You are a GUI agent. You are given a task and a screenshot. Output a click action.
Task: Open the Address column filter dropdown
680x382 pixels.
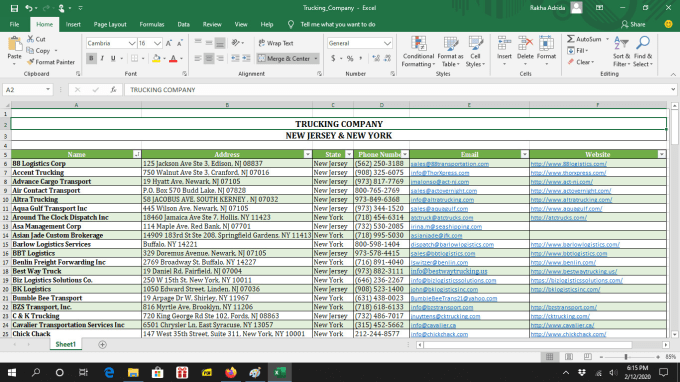coord(307,154)
